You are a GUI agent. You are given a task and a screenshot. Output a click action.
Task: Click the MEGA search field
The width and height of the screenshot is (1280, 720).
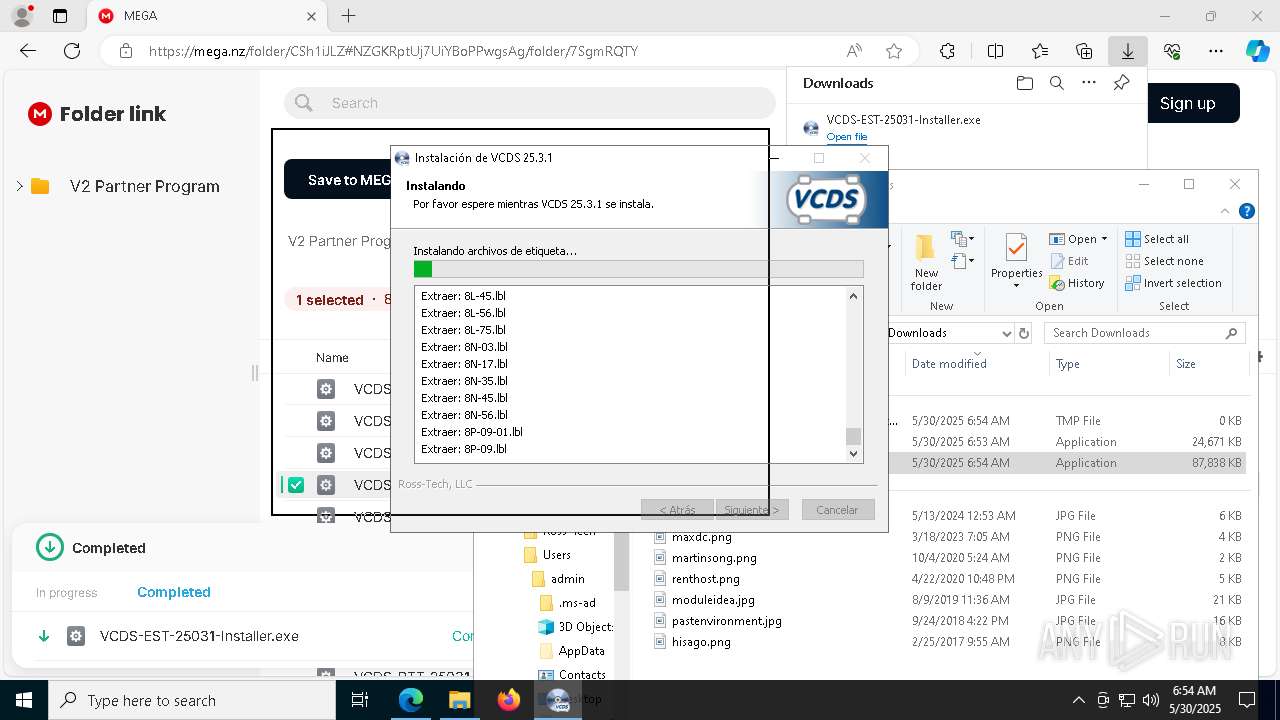tap(530, 103)
